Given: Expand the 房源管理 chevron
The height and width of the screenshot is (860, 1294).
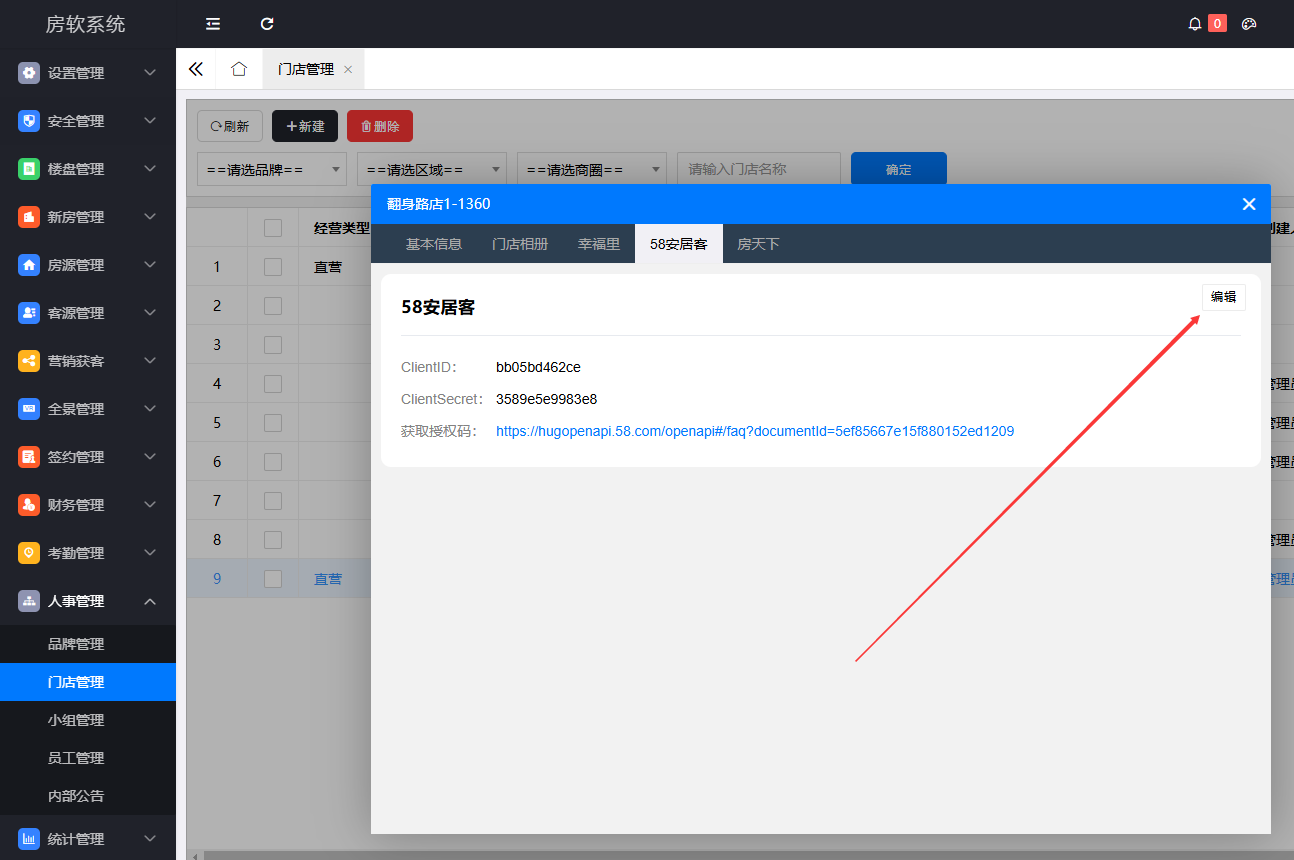Looking at the screenshot, I should click(x=150, y=265).
